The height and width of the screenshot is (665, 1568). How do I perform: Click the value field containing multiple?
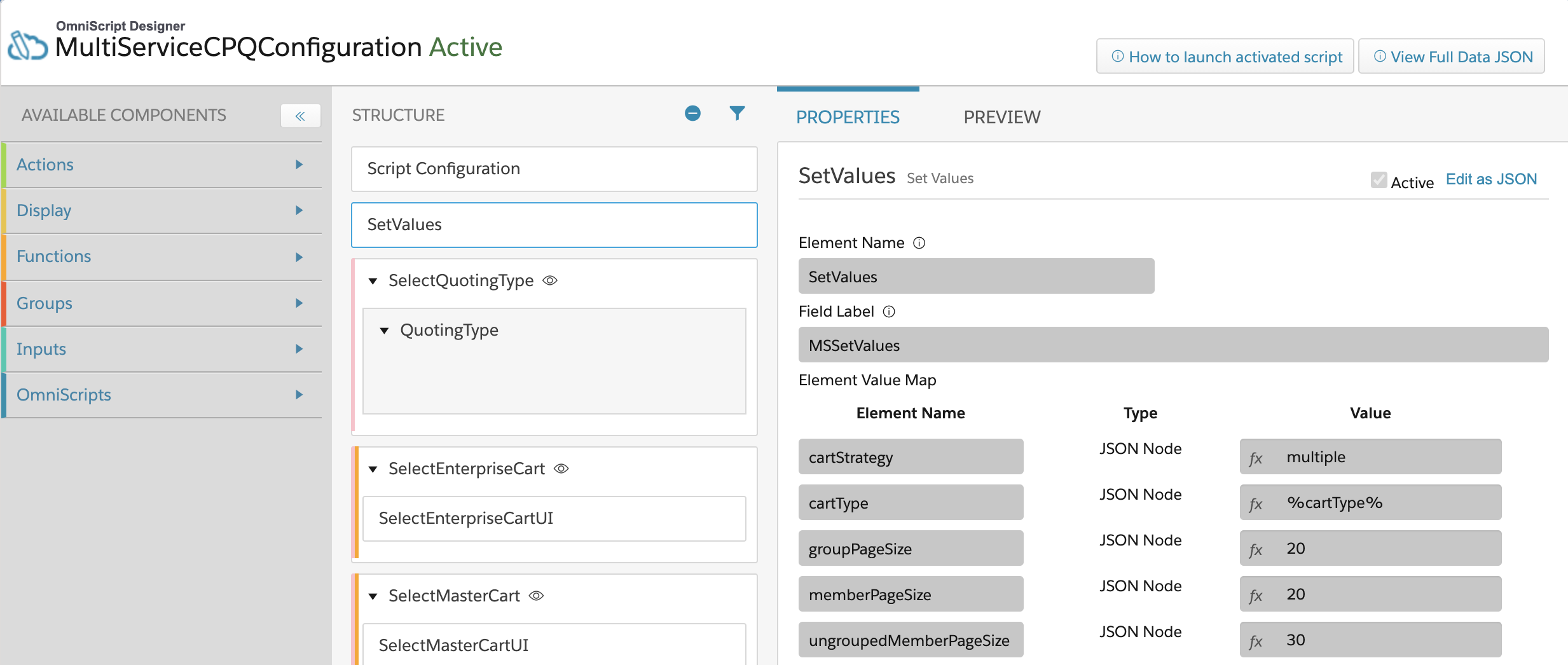1371,456
